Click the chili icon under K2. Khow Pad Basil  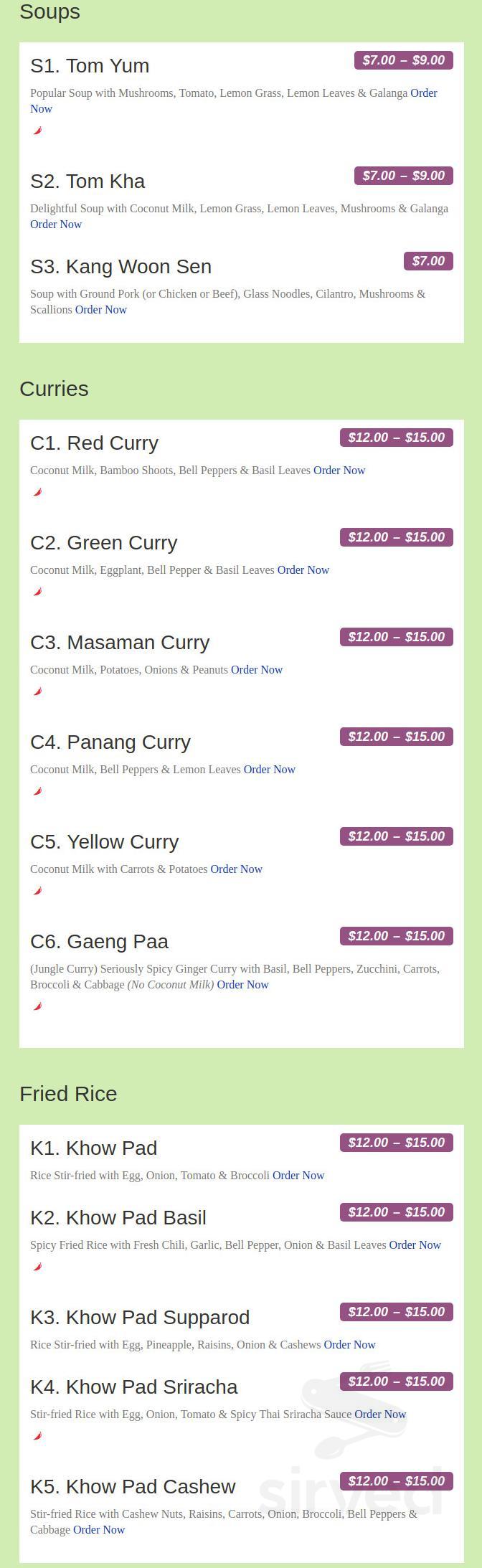coord(38,1267)
